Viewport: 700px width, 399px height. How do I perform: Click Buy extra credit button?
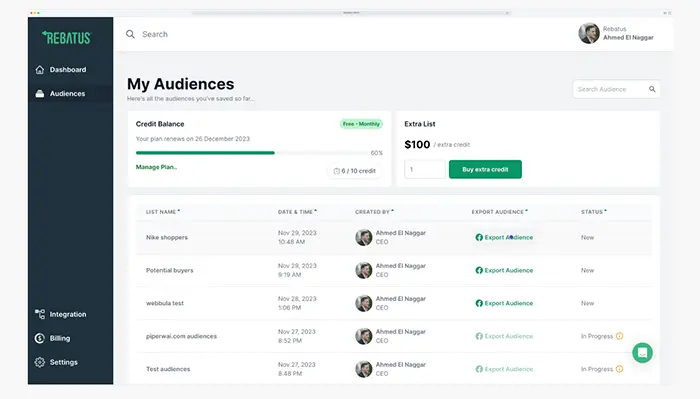pos(485,170)
